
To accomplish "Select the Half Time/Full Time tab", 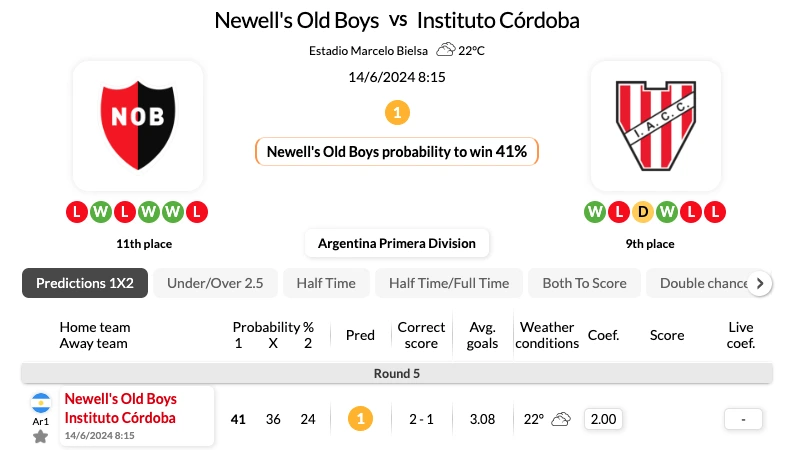I will 449,283.
